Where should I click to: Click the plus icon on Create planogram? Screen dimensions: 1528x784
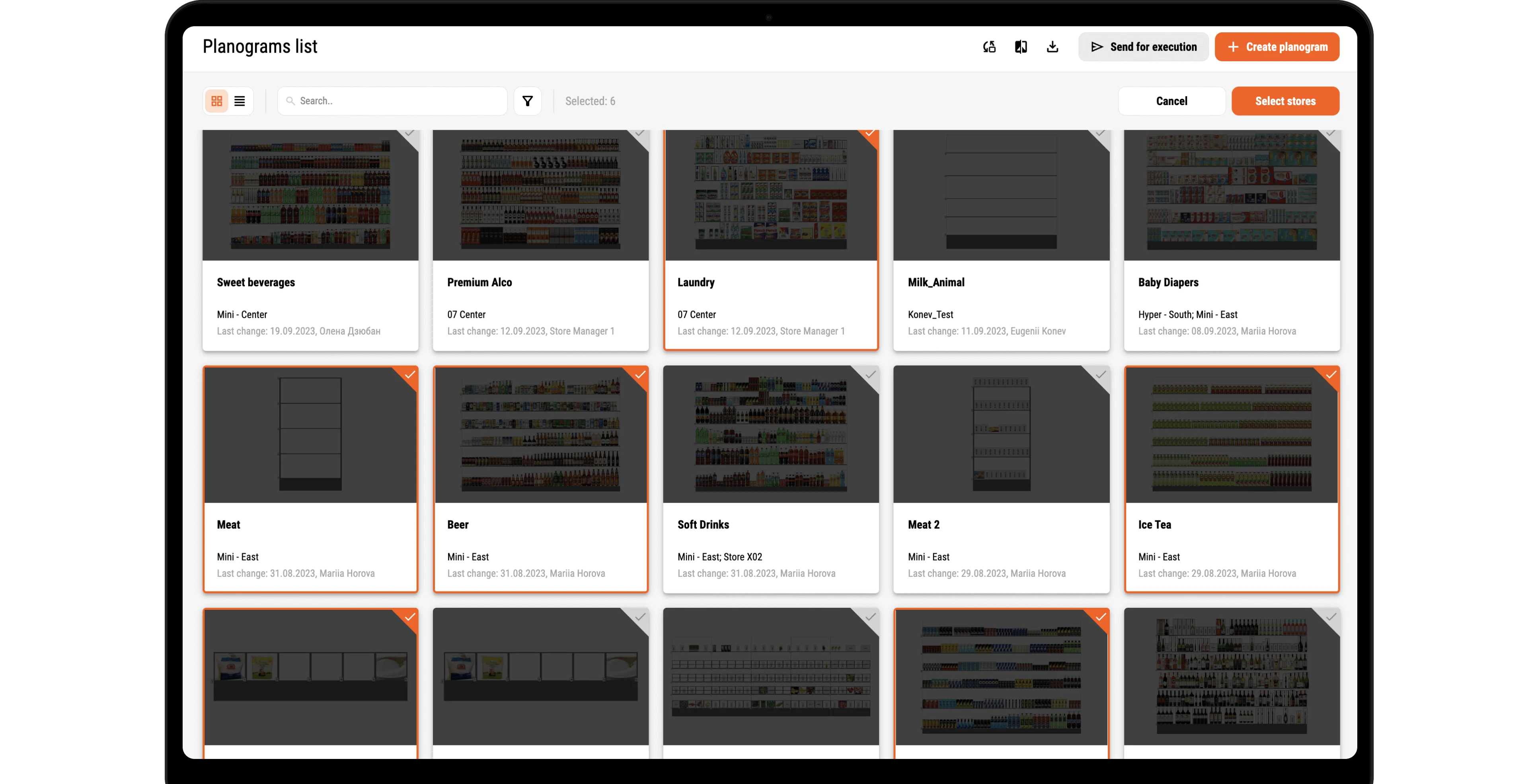pos(1234,46)
